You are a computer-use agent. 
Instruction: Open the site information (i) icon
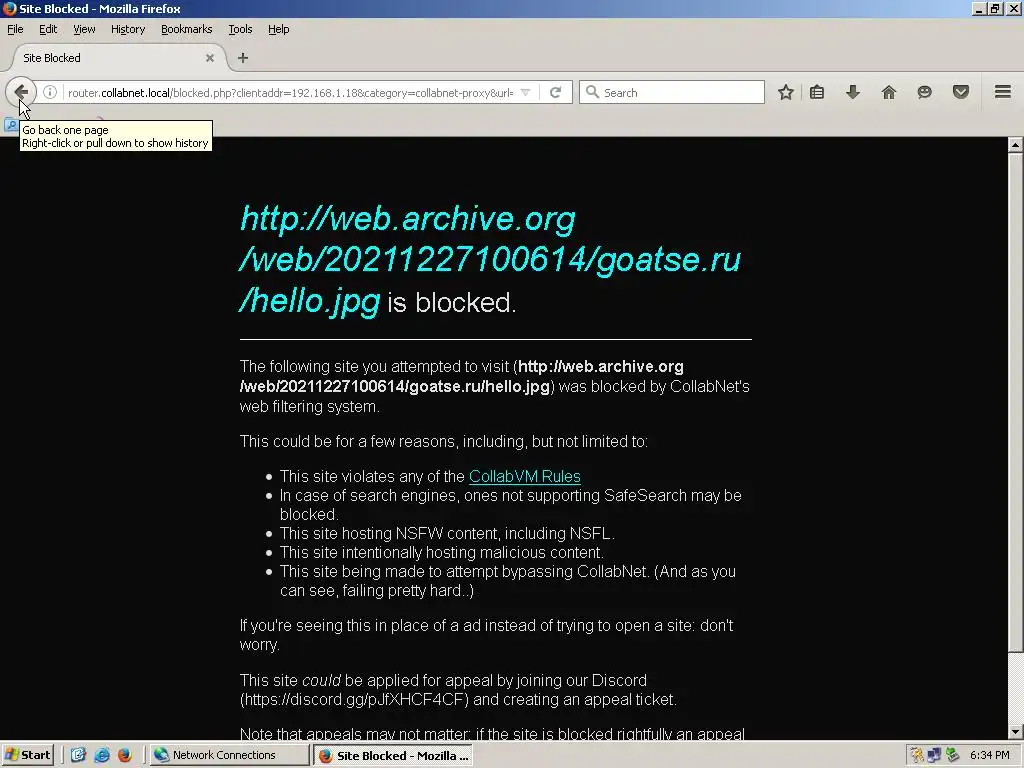click(x=50, y=92)
